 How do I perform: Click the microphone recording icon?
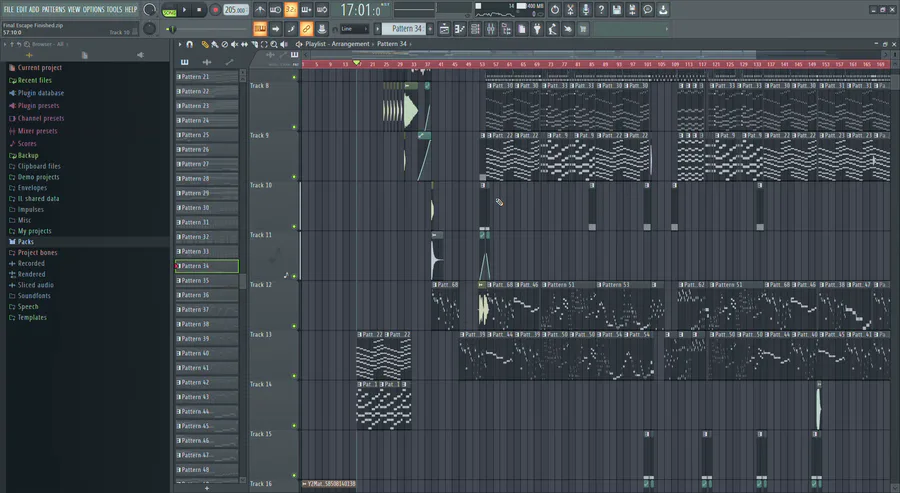coord(585,10)
